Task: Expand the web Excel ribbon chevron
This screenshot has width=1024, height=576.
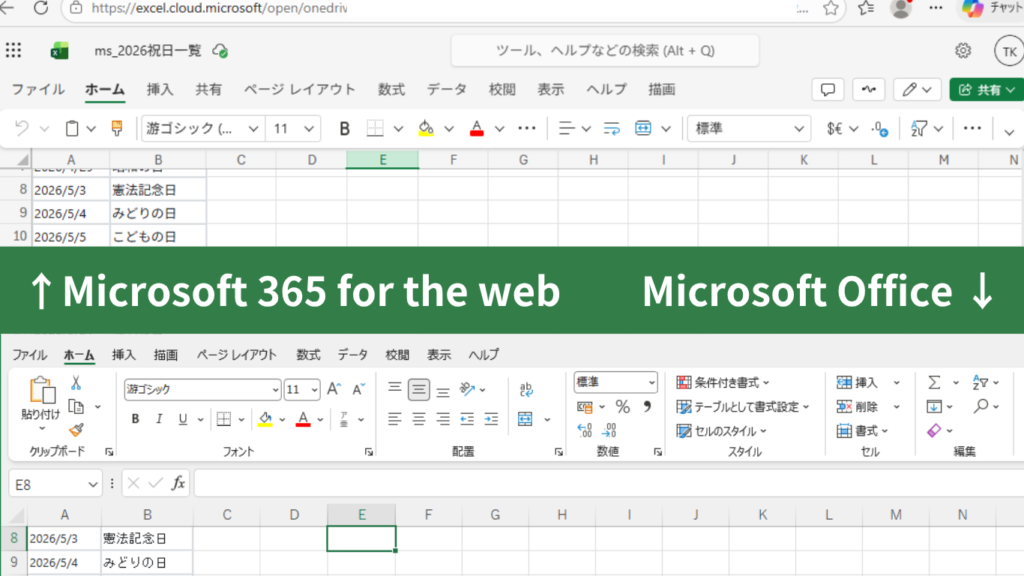Action: pos(1009,132)
